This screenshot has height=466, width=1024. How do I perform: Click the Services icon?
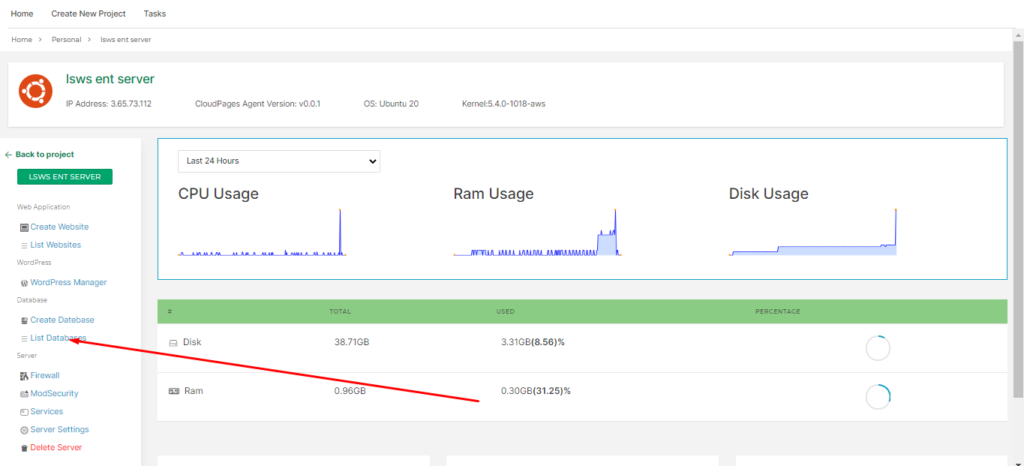pyautogui.click(x=25, y=412)
